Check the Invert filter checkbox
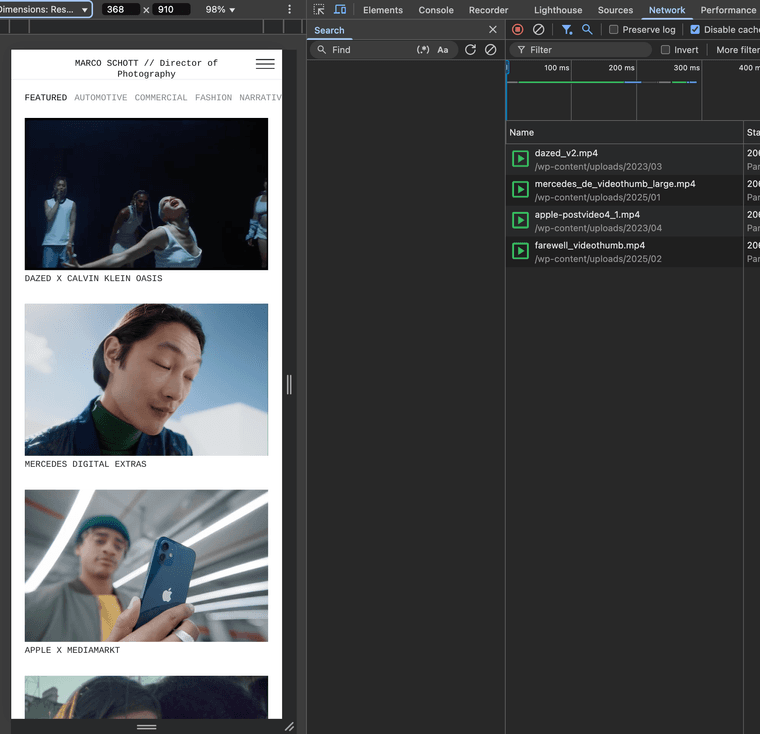The width and height of the screenshot is (760, 734). tap(665, 49)
